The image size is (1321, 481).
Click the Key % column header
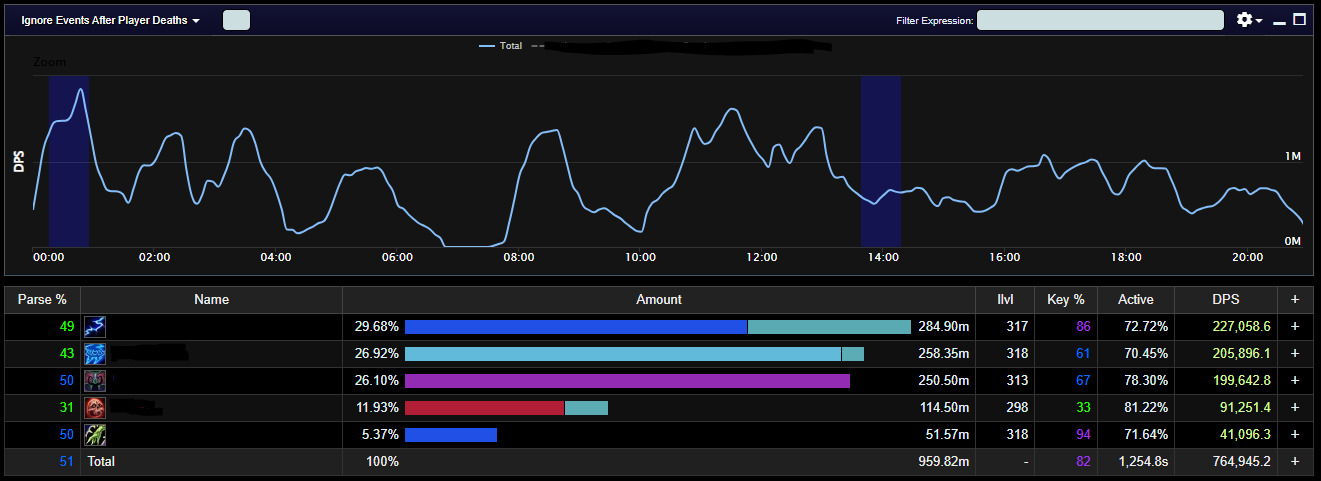[x=1065, y=299]
